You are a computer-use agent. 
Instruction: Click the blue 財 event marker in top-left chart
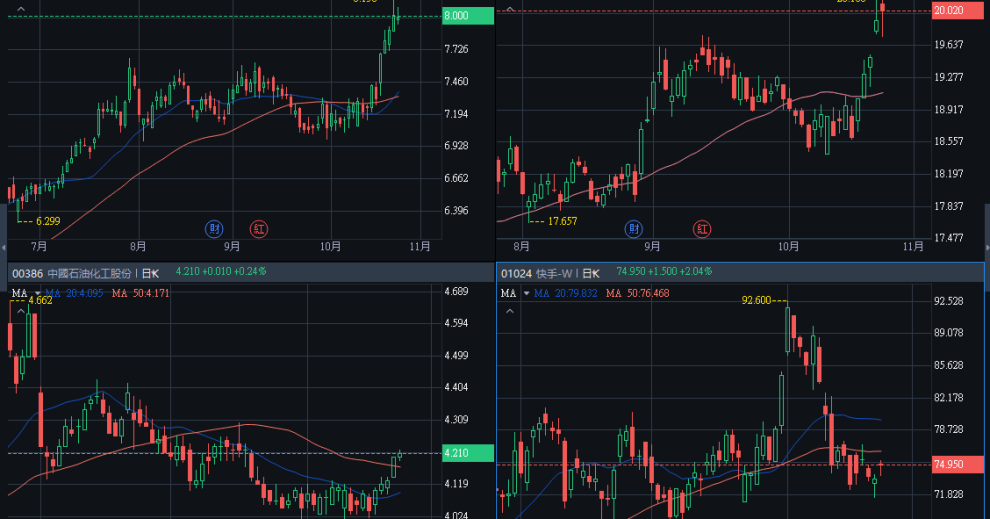[x=214, y=228]
